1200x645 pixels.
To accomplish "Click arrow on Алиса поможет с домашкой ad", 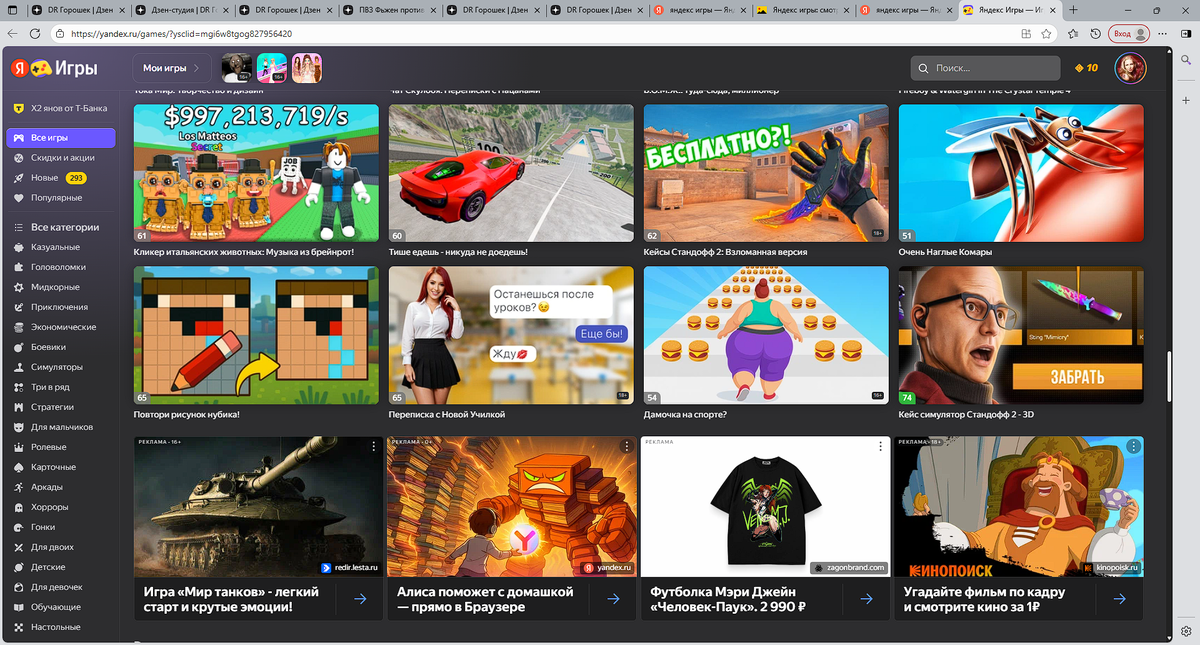I will (614, 599).
